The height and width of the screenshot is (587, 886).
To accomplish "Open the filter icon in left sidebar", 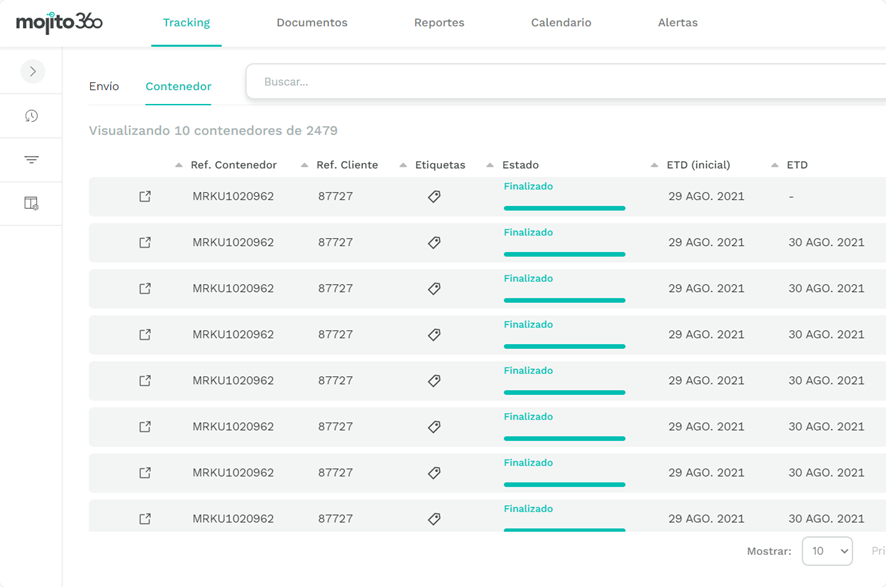I will pyautogui.click(x=31, y=160).
